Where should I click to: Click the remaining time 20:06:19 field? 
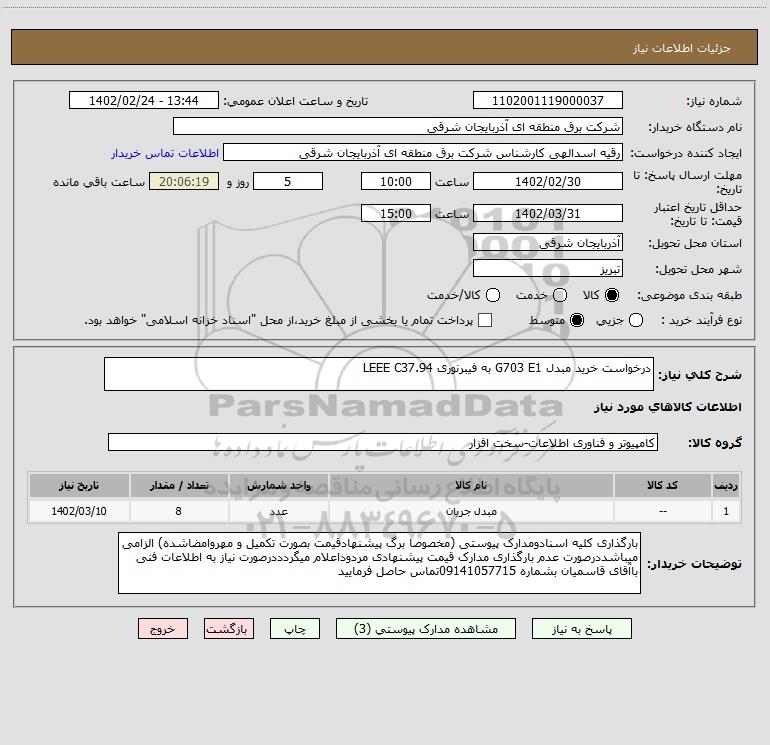pyautogui.click(x=184, y=181)
